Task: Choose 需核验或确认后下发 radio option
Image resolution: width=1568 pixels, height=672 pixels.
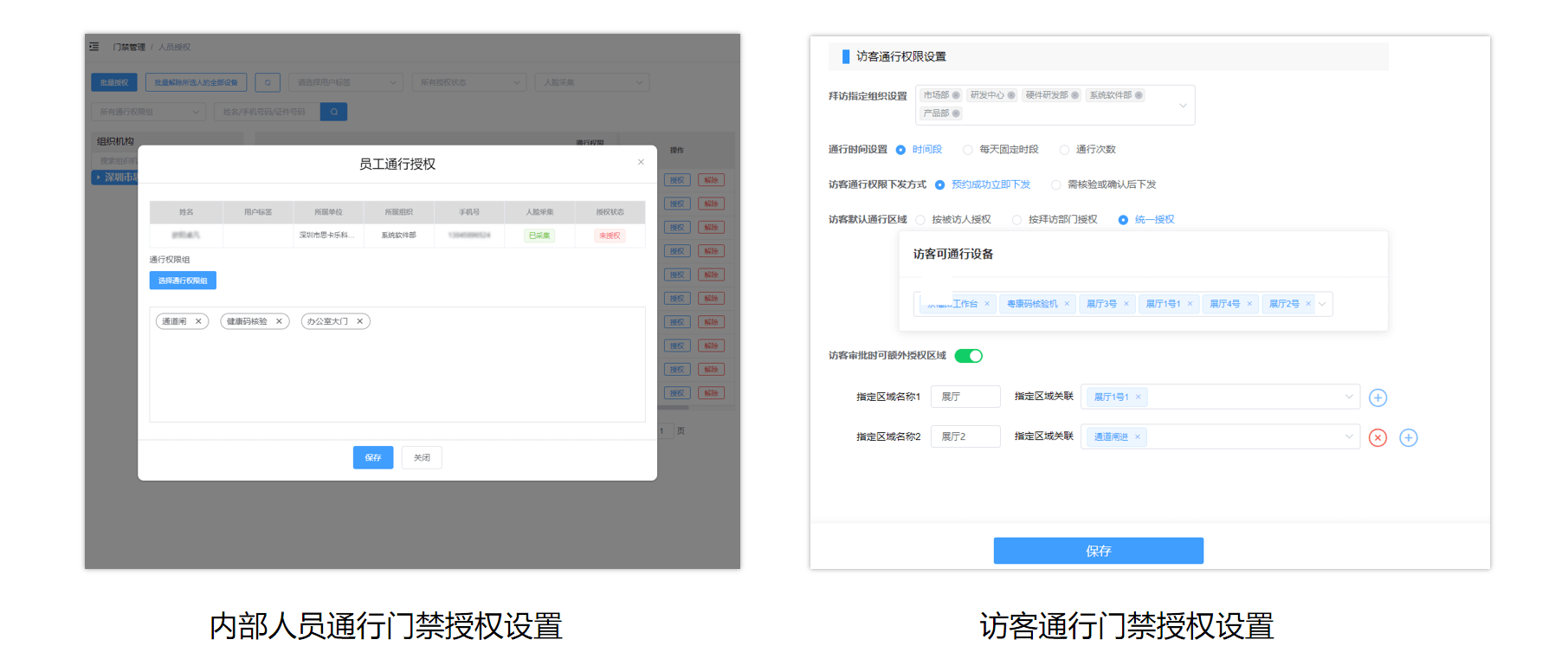Action: (1056, 184)
